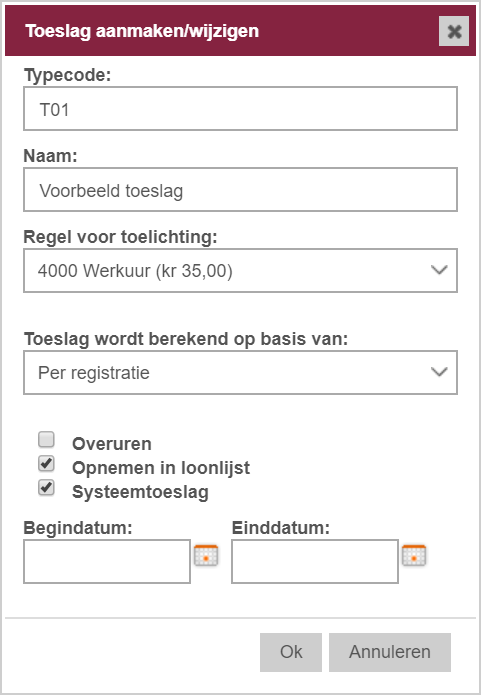This screenshot has width=481, height=695.
Task: Open the Per registratie dropdown chevron
Action: click(439, 372)
